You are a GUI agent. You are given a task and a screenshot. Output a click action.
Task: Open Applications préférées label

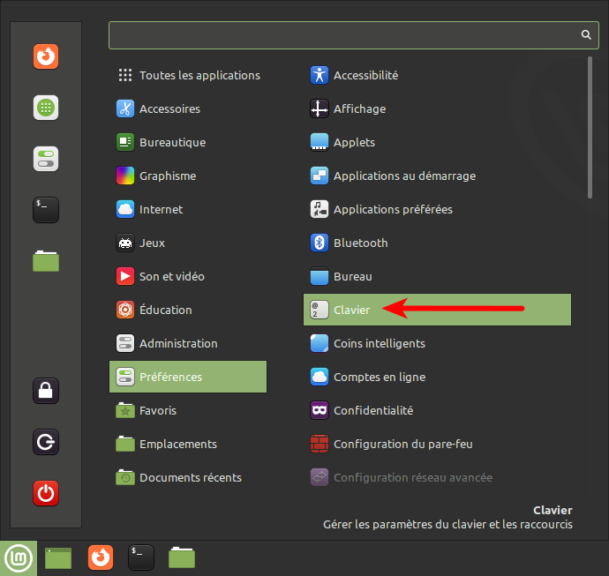pos(393,210)
